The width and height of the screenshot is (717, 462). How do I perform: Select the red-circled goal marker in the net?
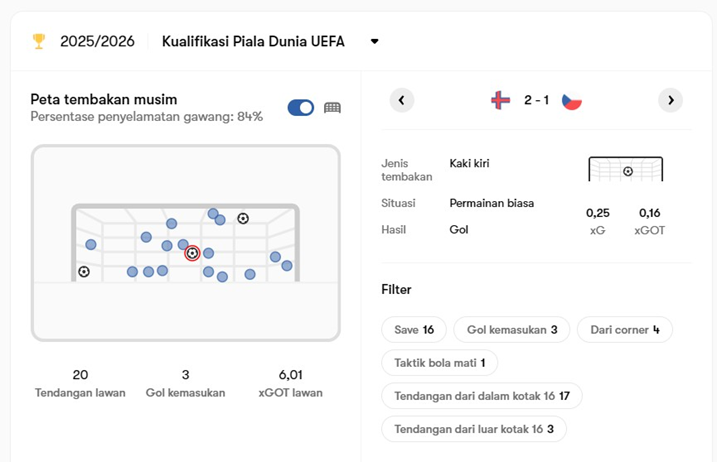coord(192,253)
